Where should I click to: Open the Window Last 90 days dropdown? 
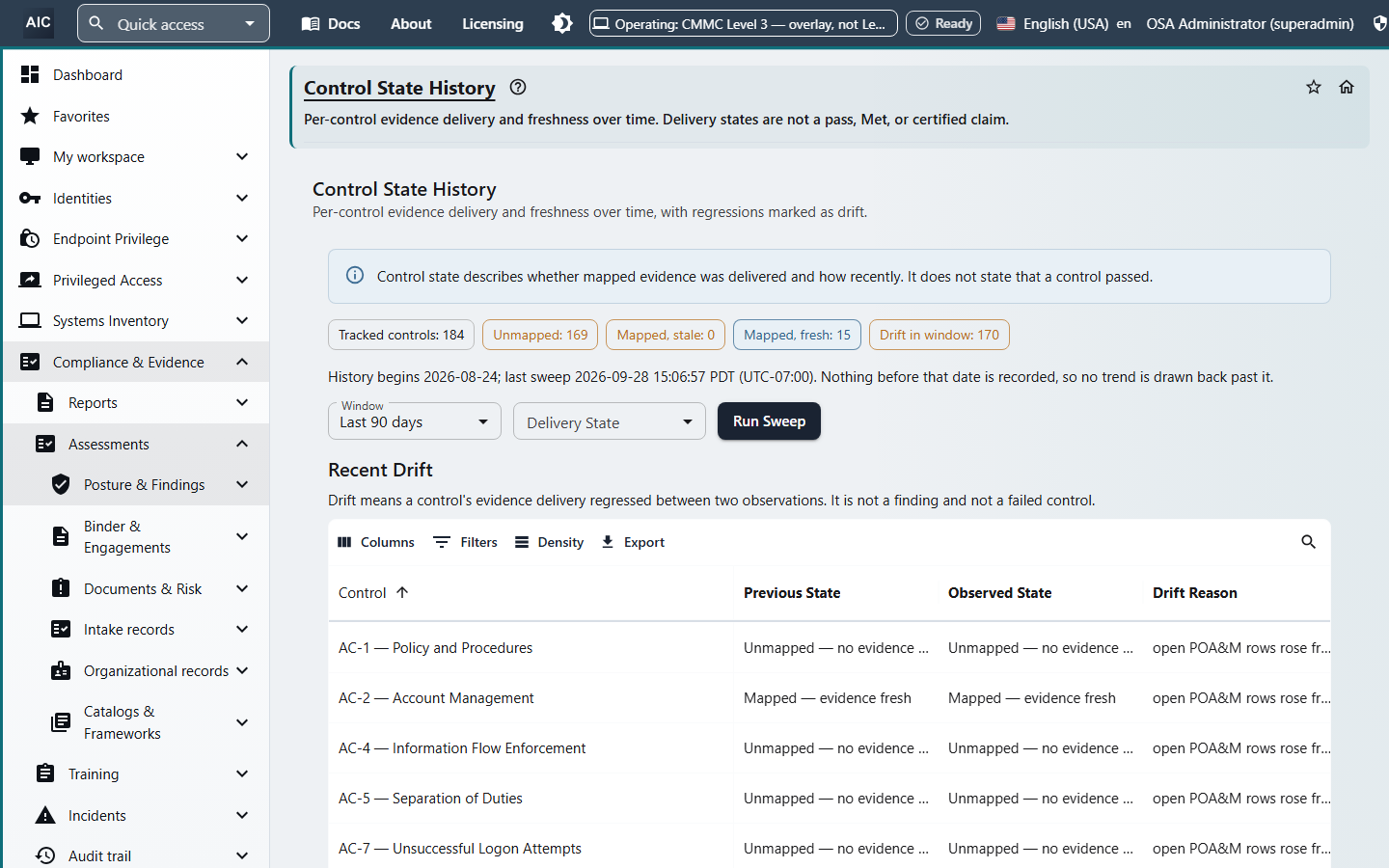coord(415,421)
